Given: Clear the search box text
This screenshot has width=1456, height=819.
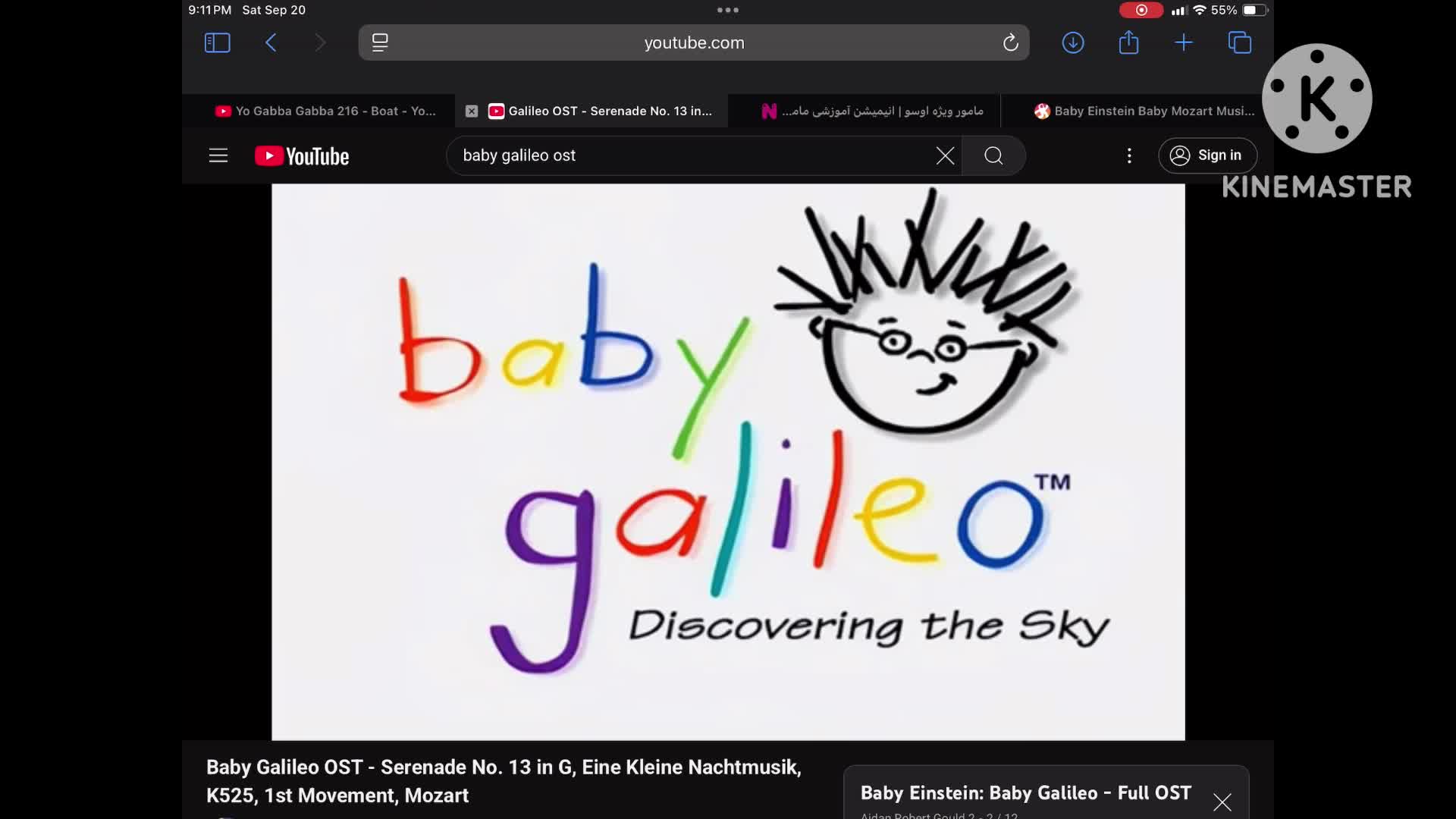Looking at the screenshot, I should point(945,155).
